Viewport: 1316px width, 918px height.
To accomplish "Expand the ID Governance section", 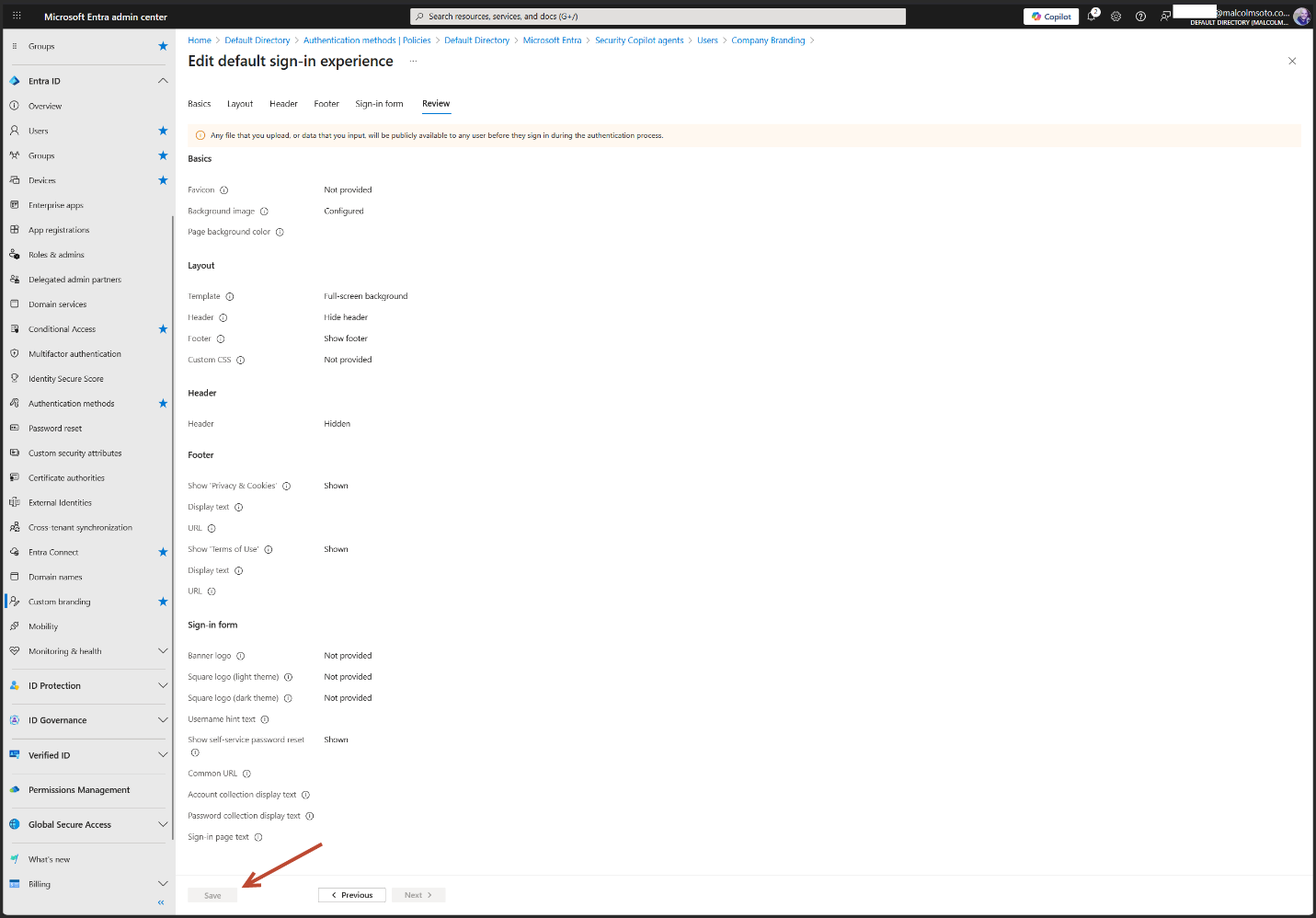I will pyautogui.click(x=163, y=719).
